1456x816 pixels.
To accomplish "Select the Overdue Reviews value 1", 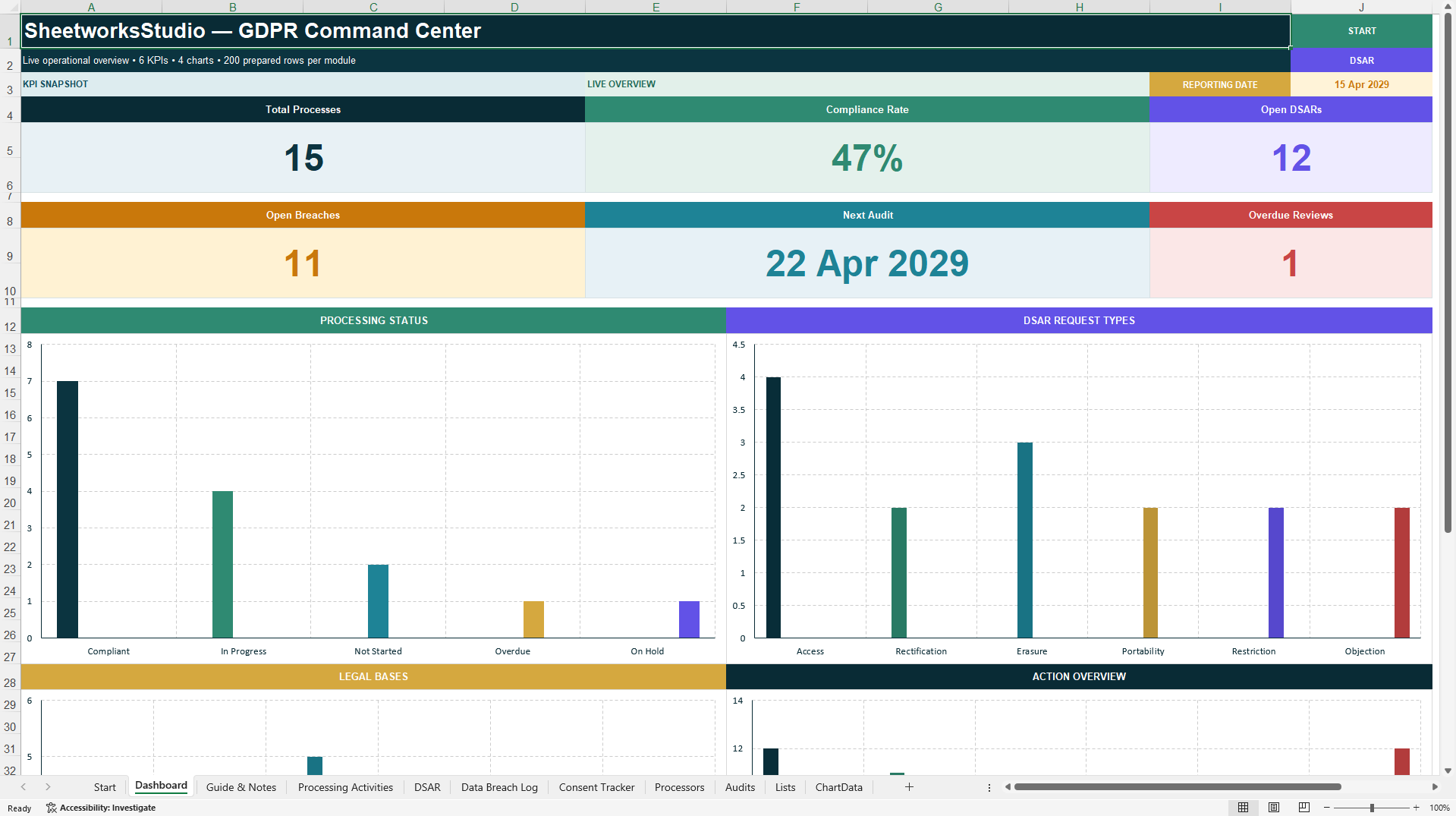I will click(x=1291, y=263).
